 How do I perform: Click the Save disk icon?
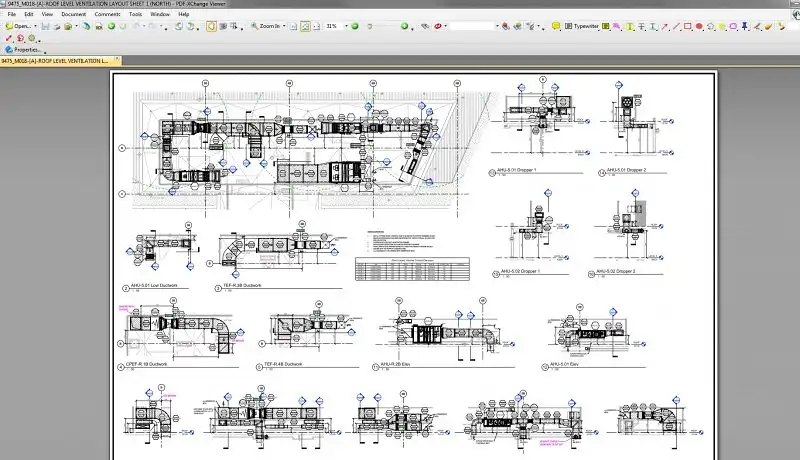tap(45, 26)
